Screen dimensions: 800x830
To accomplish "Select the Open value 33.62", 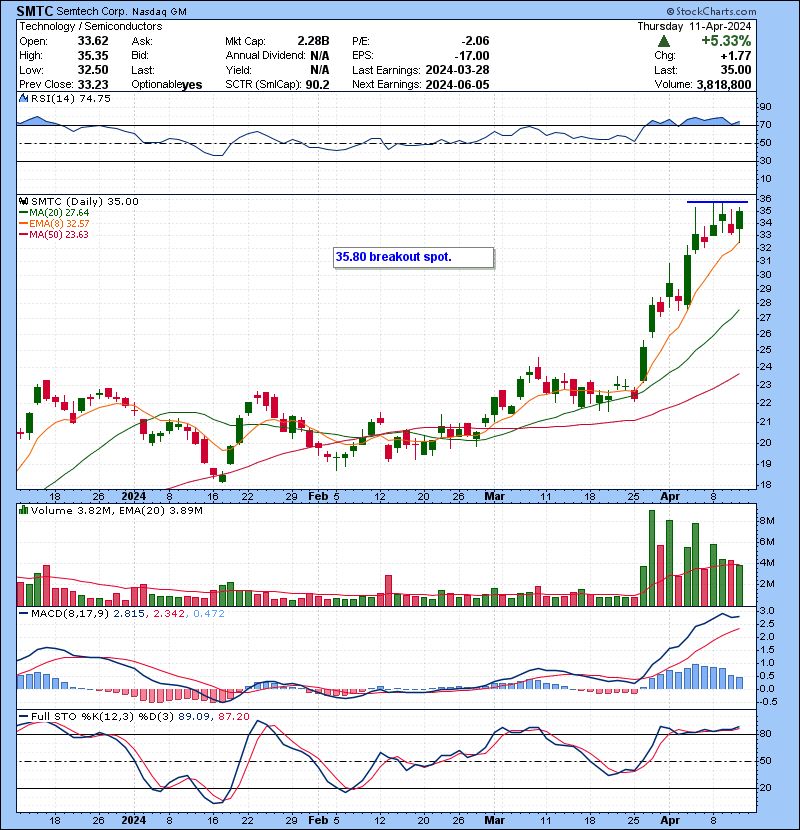I will (93, 41).
